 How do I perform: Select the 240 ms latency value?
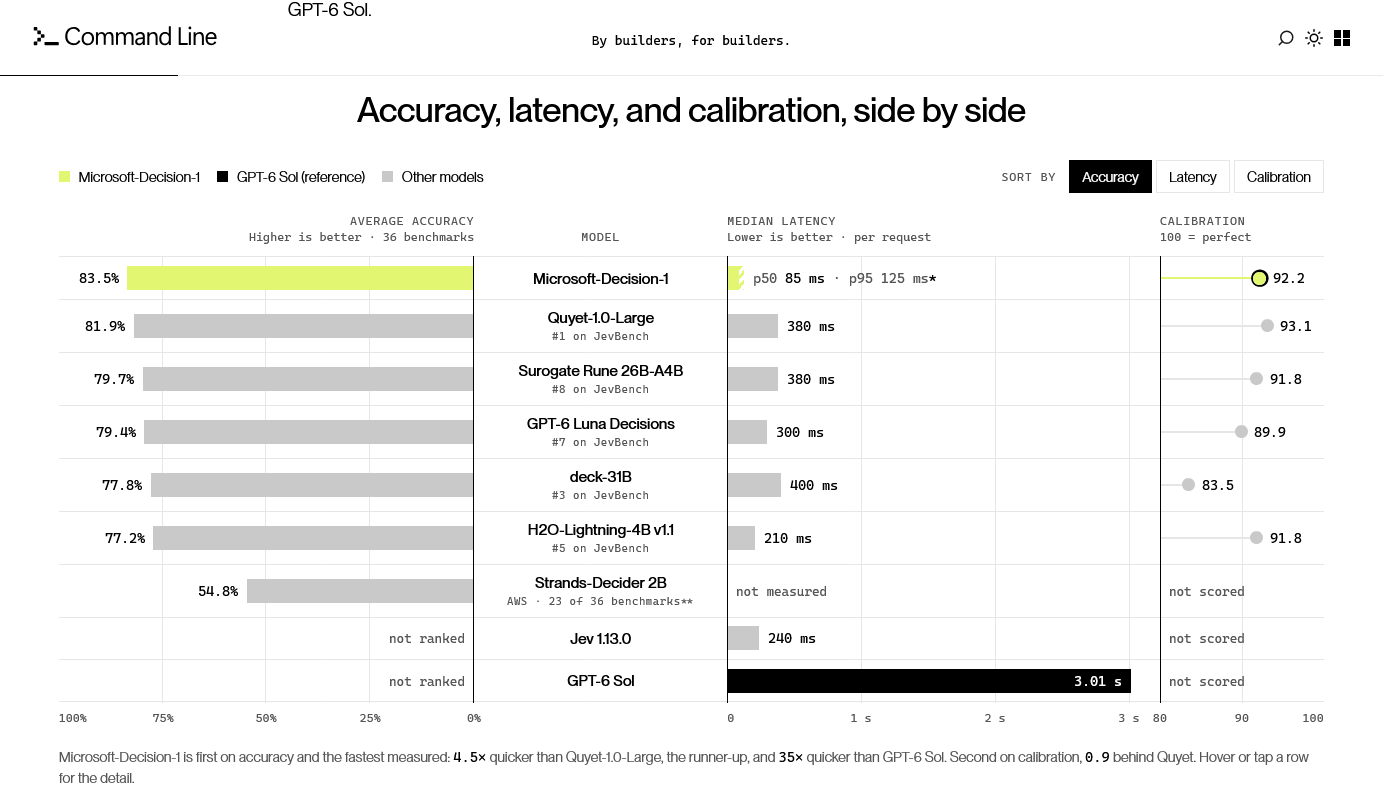[x=792, y=639]
